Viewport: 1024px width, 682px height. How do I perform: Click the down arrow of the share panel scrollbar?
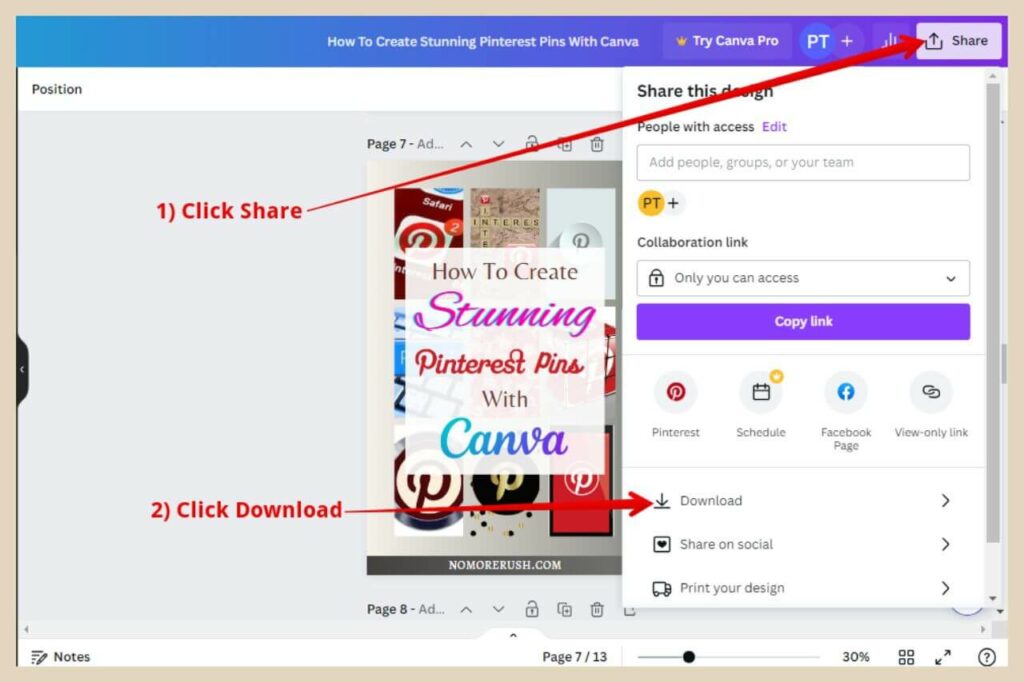coord(993,599)
